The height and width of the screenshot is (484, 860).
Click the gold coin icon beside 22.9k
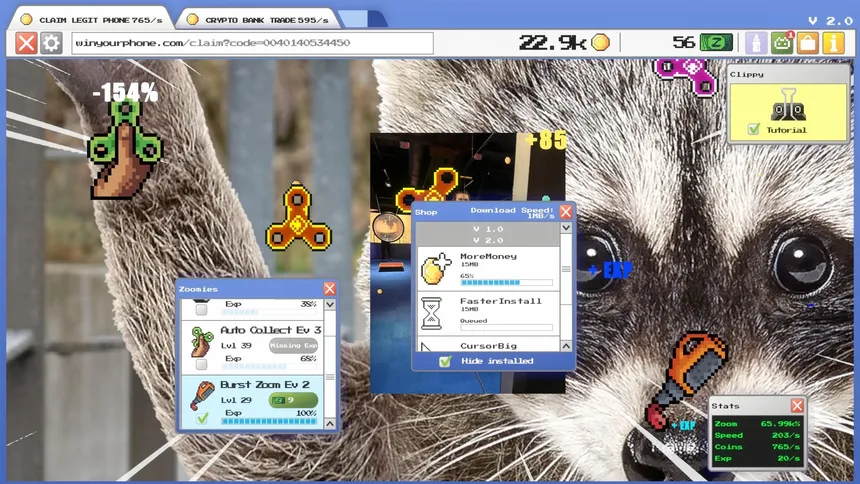click(x=601, y=42)
